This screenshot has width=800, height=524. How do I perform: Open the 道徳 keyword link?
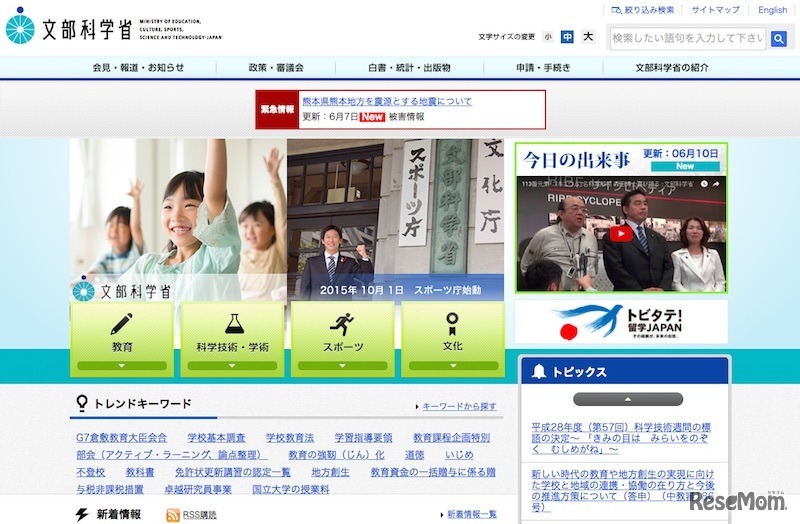pos(414,455)
